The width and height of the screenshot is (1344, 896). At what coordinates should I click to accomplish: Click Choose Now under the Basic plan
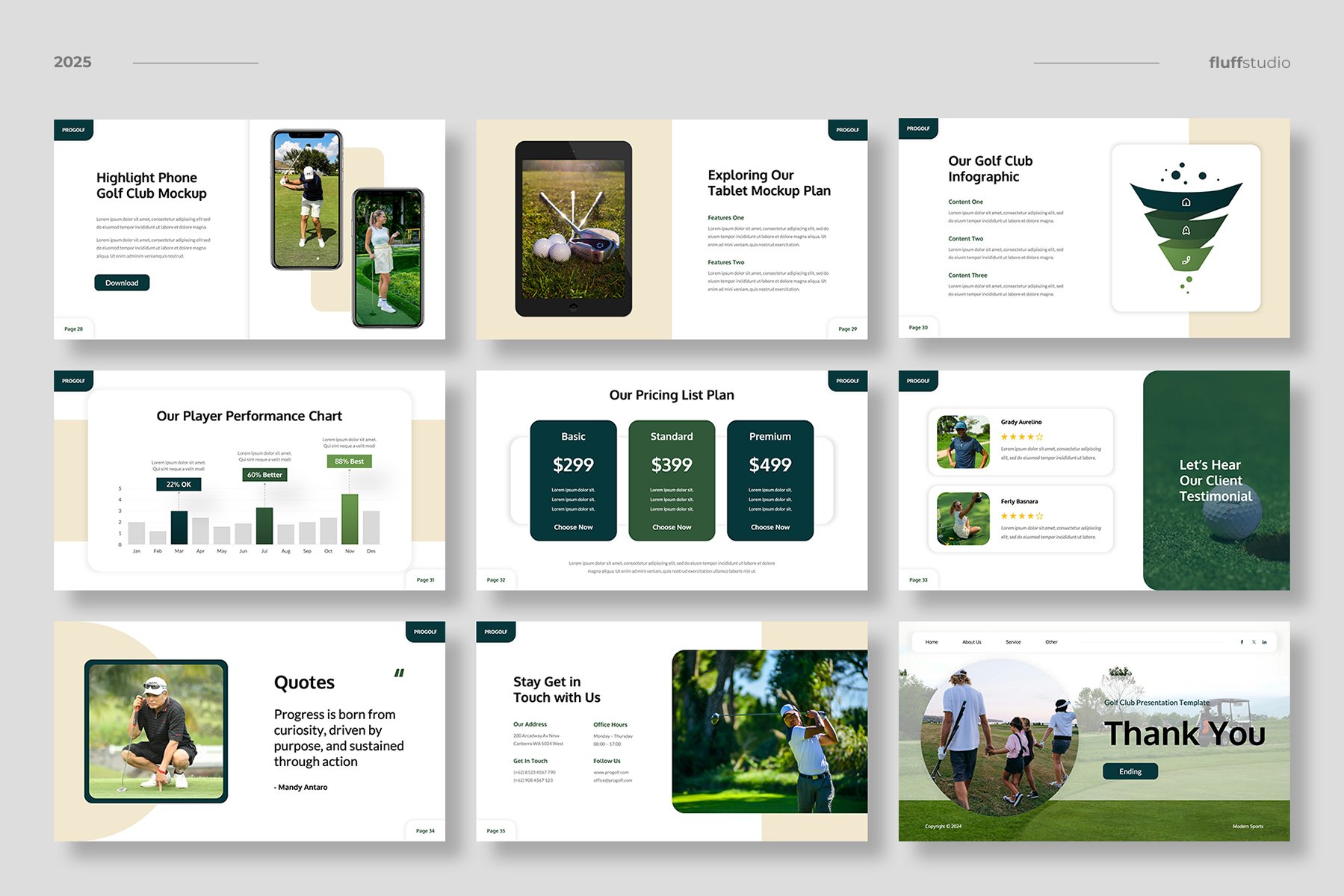(573, 527)
